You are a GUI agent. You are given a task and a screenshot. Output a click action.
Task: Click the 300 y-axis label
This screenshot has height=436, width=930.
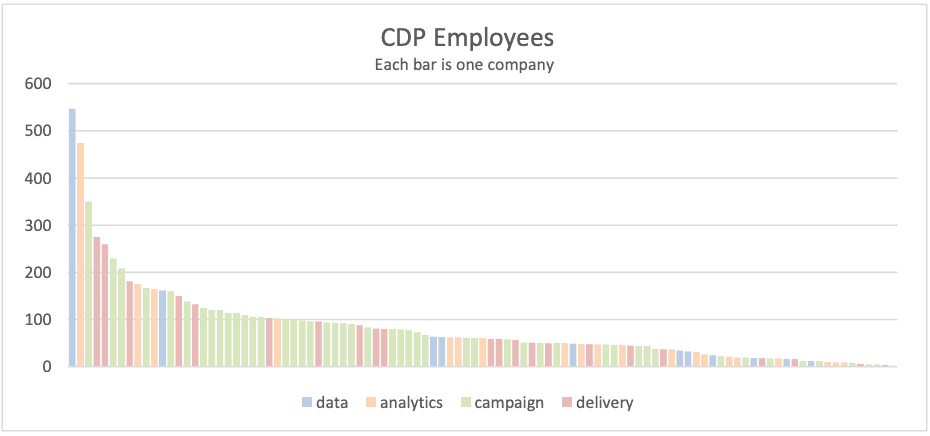38,226
